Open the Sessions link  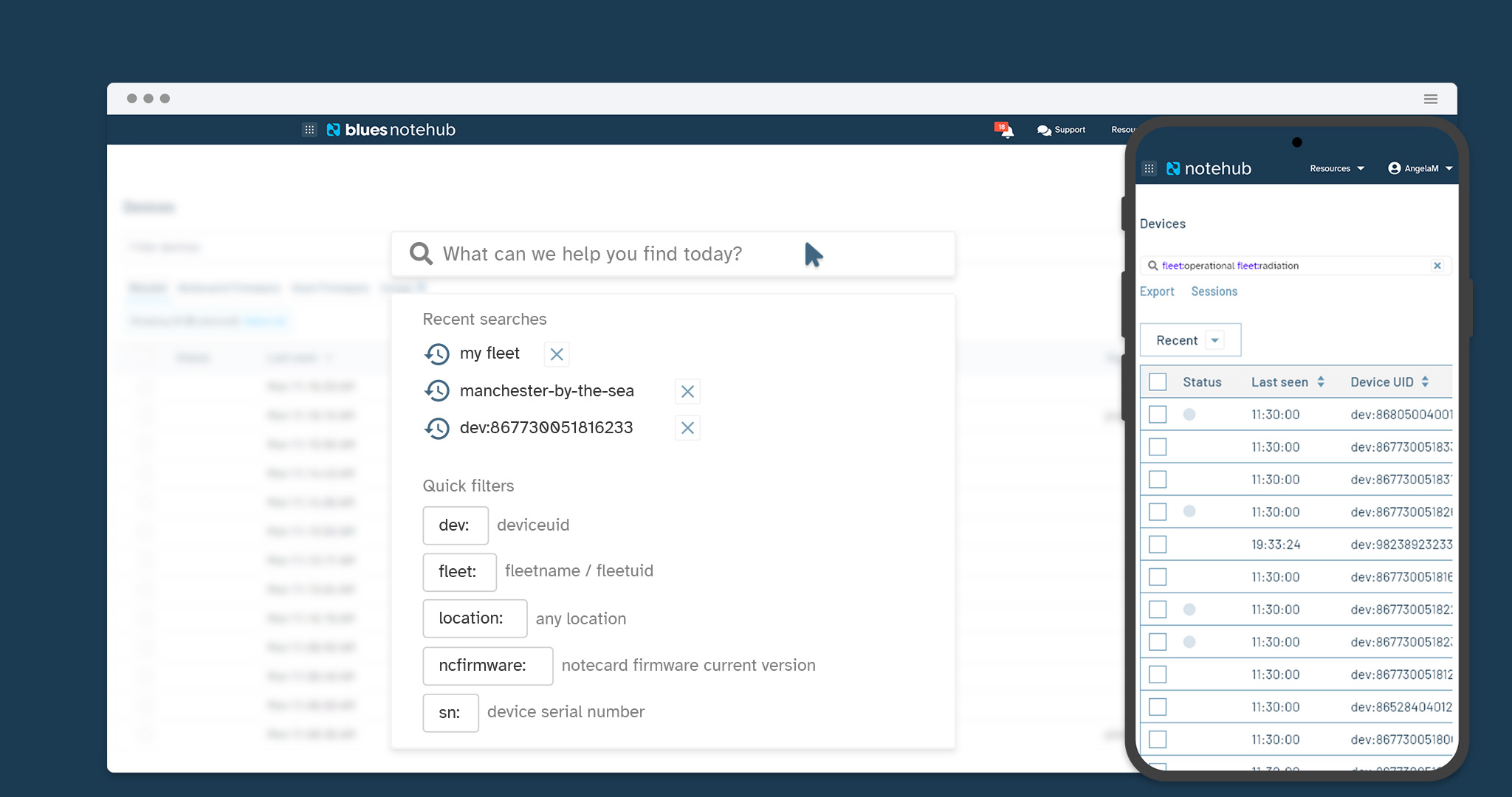1214,291
